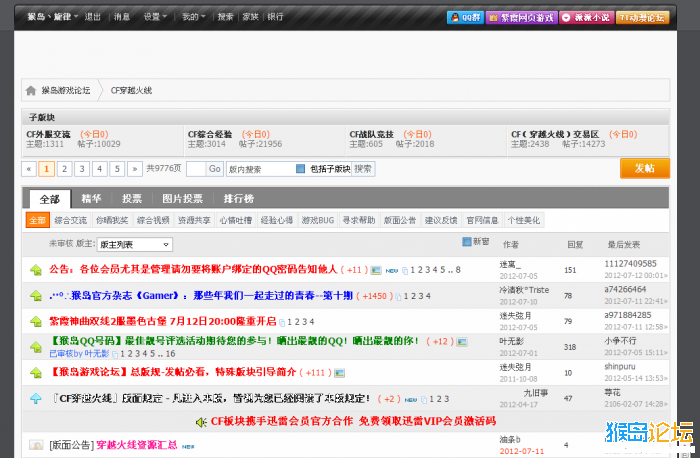Screen dimensions: 700x458
Task: Click the speaker icon beside 迅雷 announcement
Action: (x=201, y=422)
